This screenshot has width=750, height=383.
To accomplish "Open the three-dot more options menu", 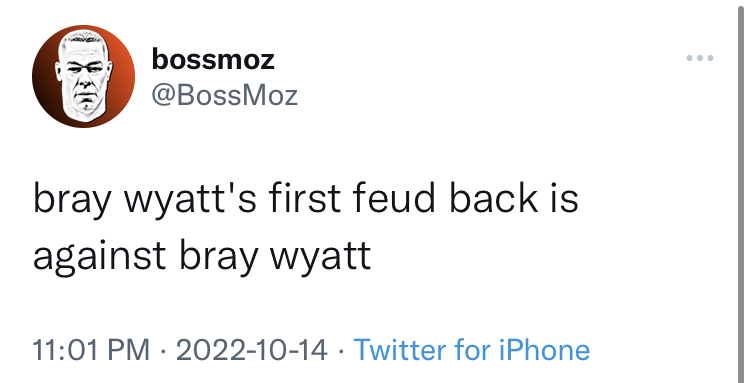I will [700, 58].
